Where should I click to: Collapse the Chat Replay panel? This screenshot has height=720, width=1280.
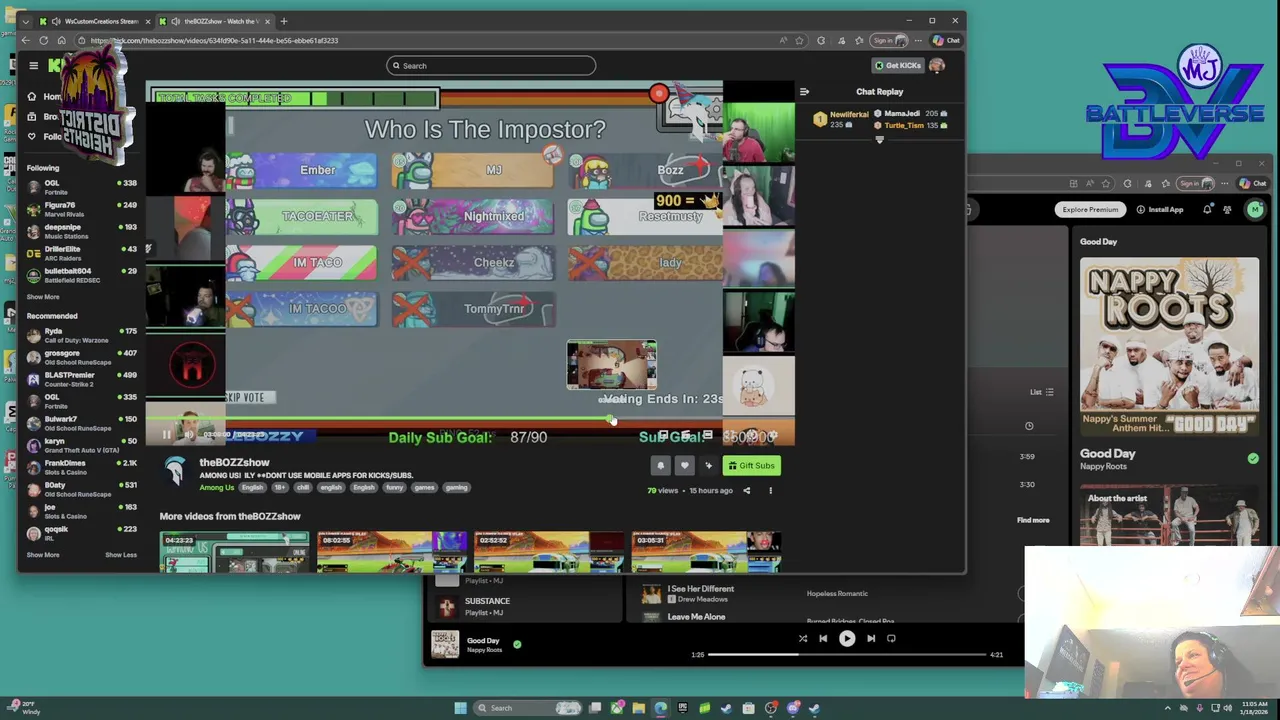tap(804, 91)
